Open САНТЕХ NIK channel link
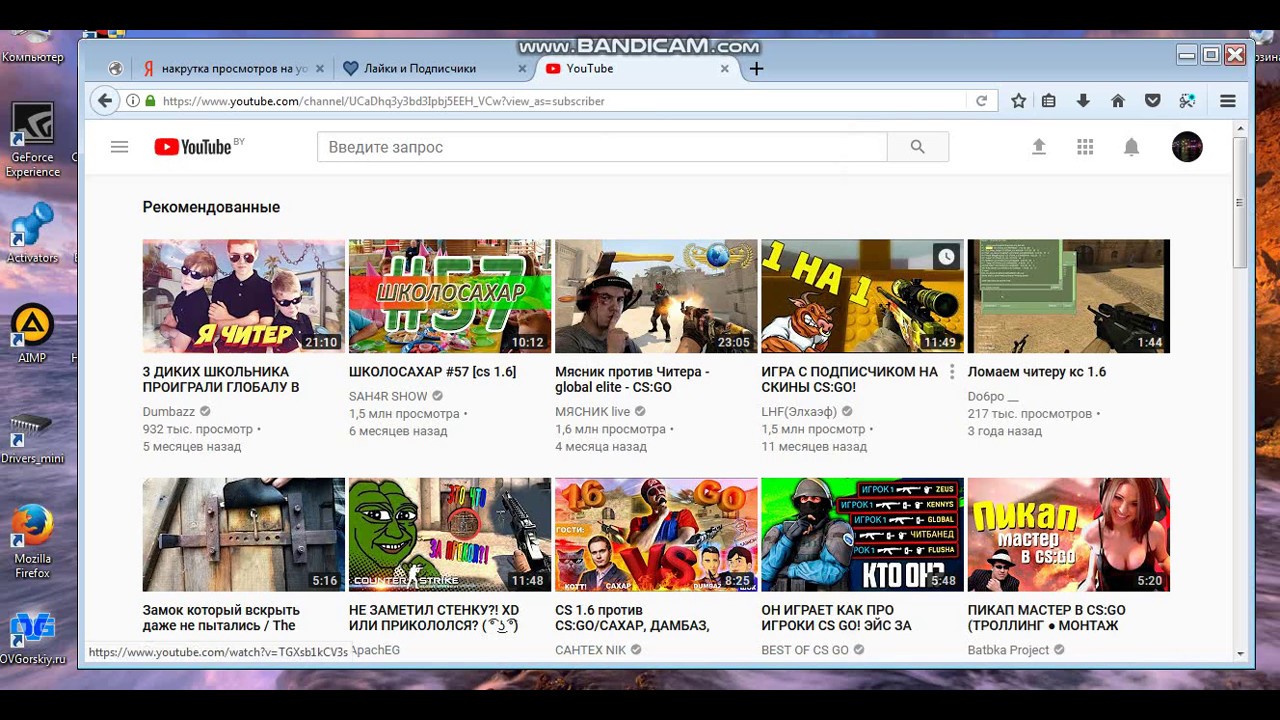Image resolution: width=1280 pixels, height=720 pixels. point(590,650)
